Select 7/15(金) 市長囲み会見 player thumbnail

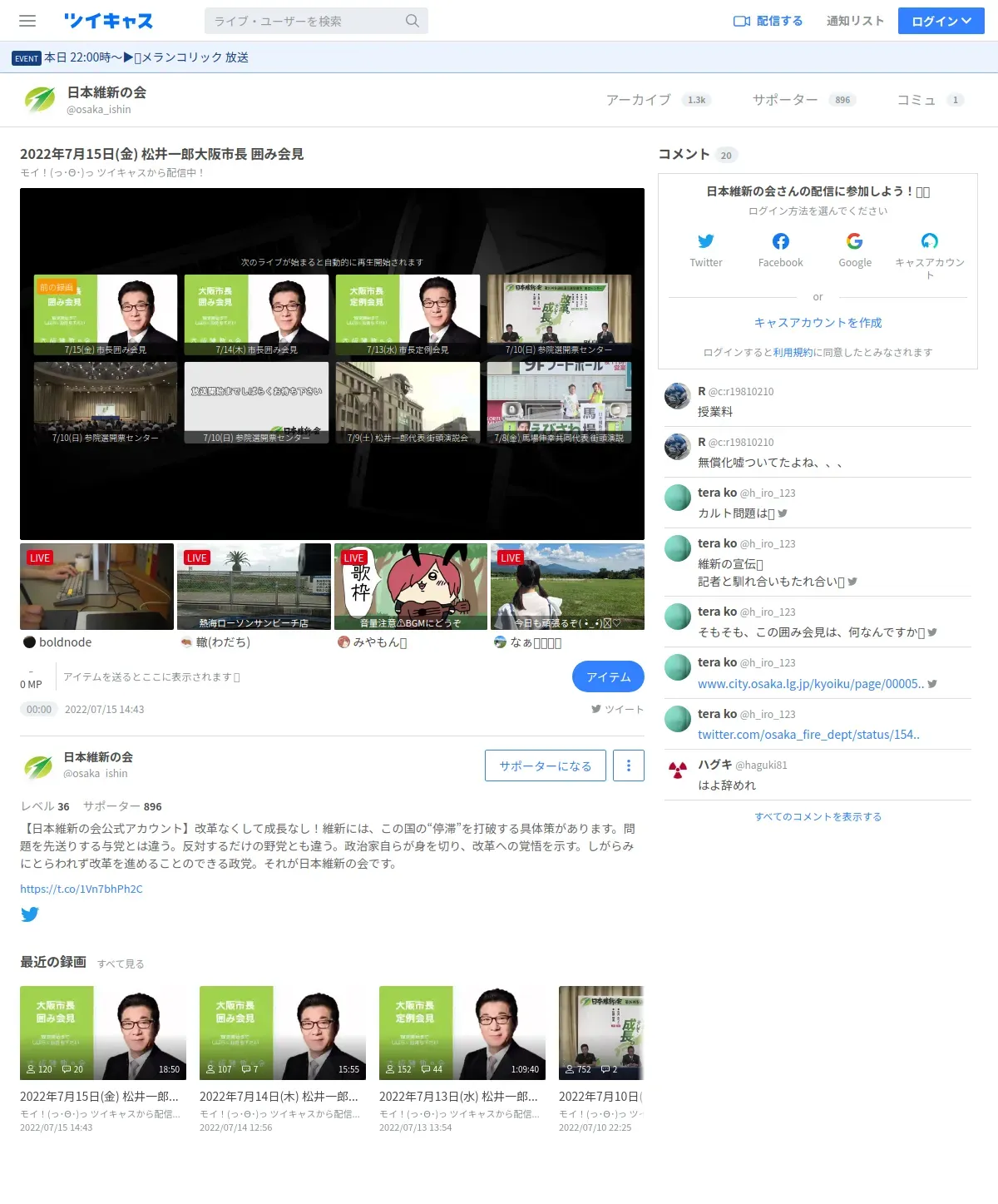coord(106,315)
